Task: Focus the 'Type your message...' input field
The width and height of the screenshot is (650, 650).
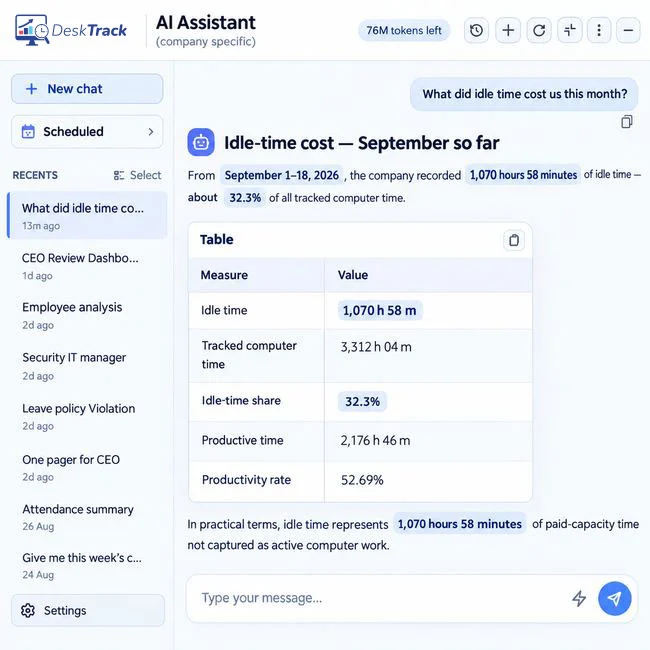Action: pos(381,598)
